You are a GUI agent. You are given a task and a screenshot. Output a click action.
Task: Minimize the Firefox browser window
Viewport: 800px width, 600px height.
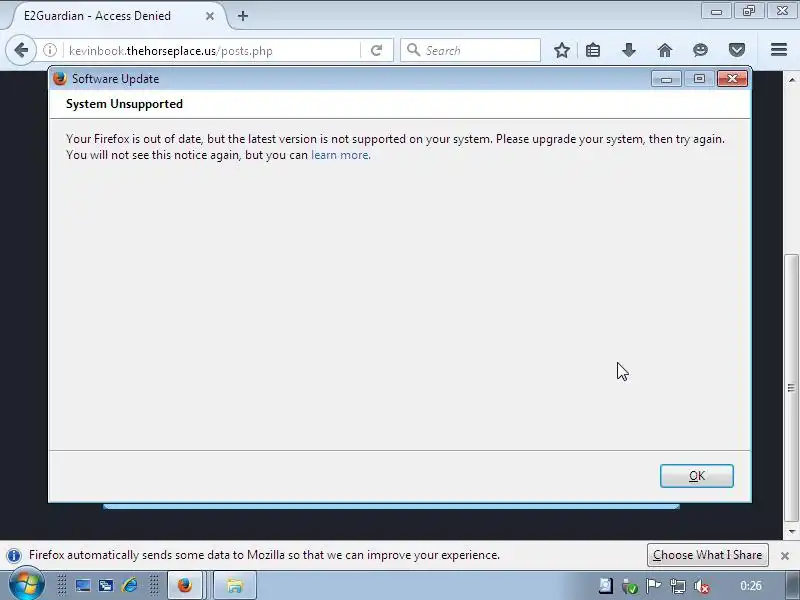[x=716, y=11]
